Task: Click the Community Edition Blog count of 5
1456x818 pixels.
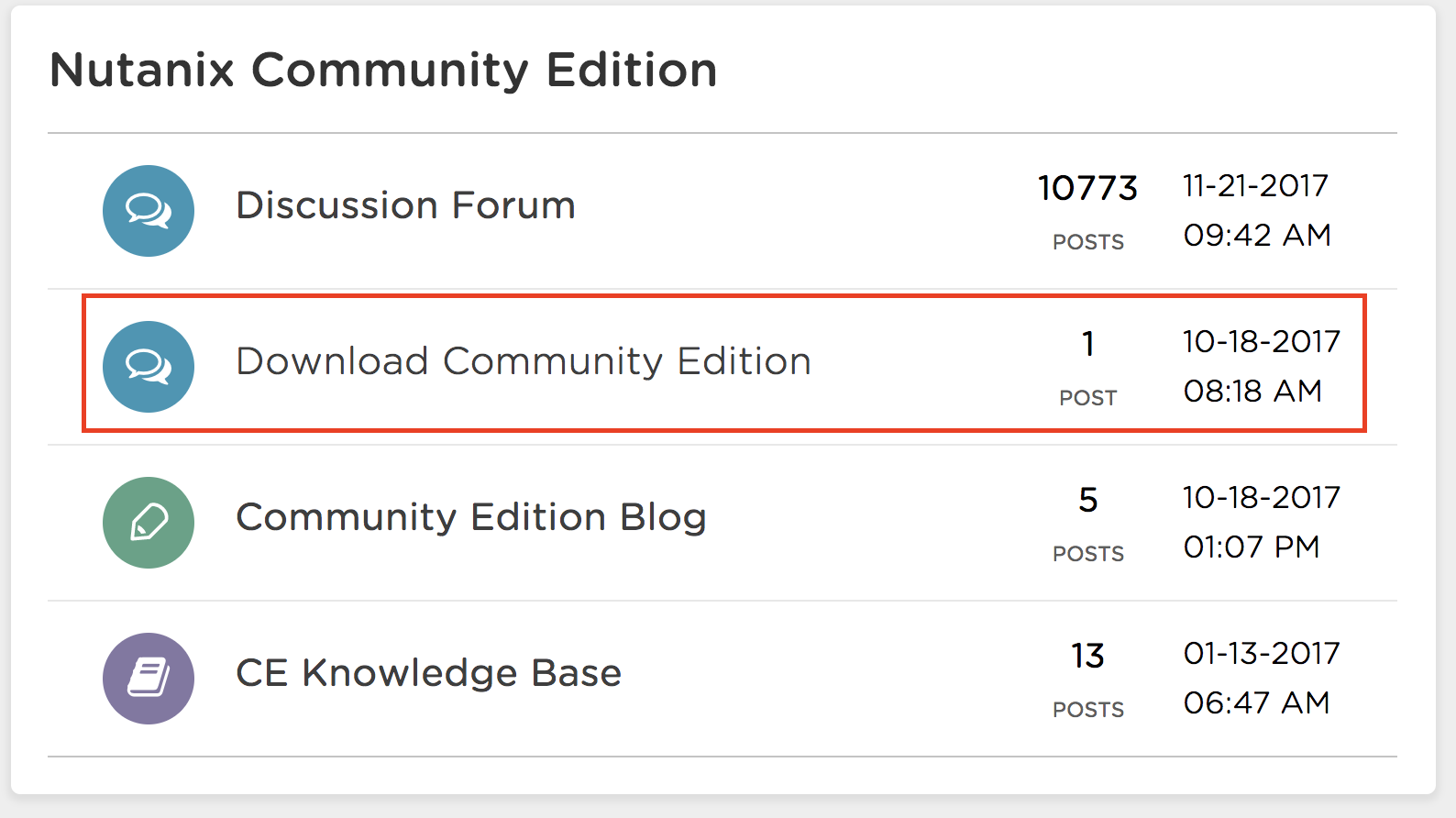Action: tap(1087, 500)
